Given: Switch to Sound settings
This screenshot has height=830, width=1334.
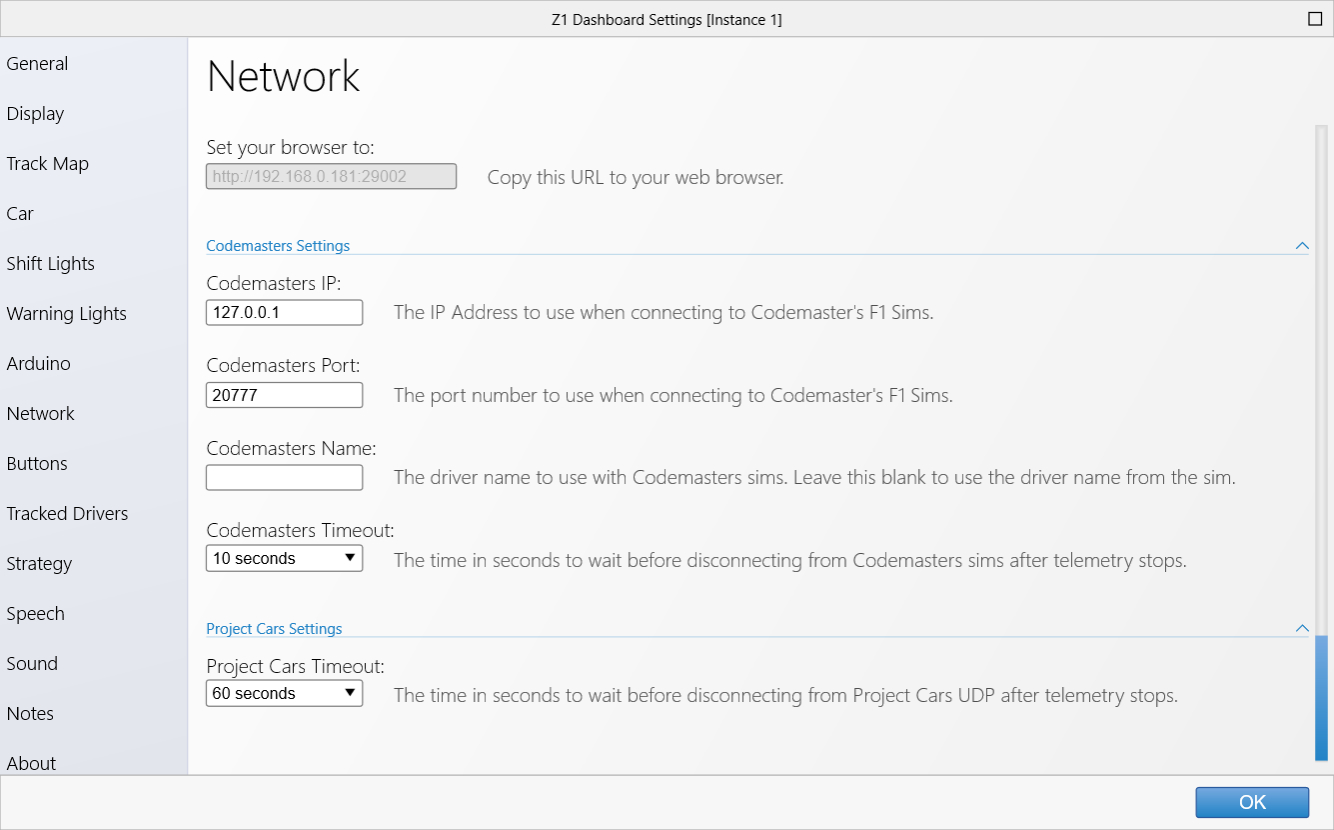Looking at the screenshot, I should tap(32, 664).
